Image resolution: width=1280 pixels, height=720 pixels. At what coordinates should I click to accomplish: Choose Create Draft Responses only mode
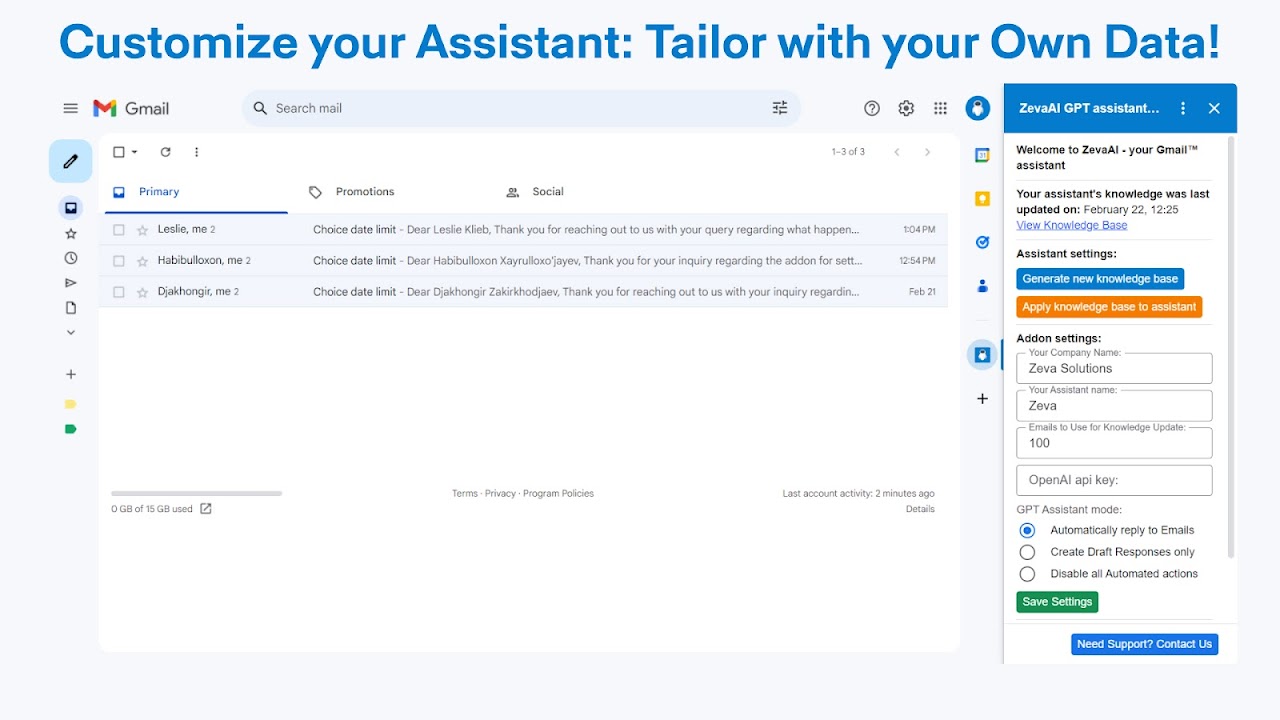(1027, 552)
